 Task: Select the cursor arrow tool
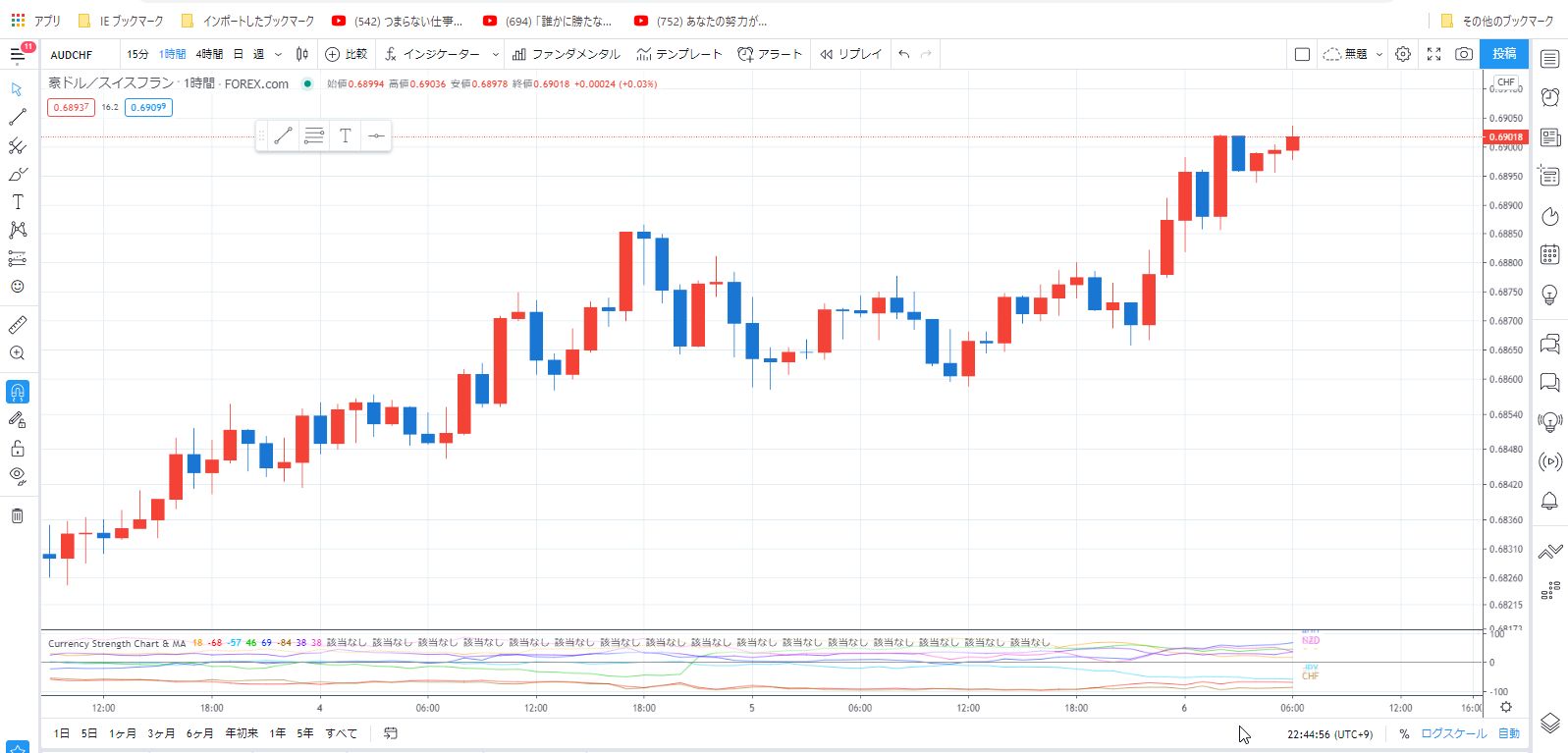tap(17, 89)
